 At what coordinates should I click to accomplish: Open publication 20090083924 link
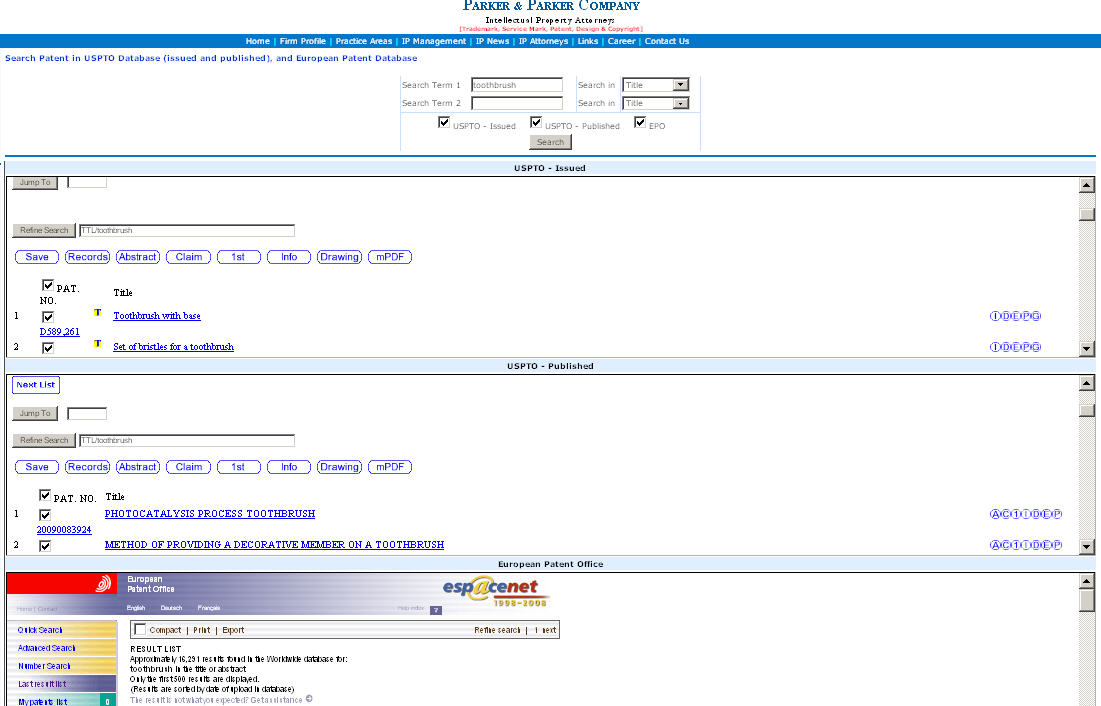tap(64, 530)
